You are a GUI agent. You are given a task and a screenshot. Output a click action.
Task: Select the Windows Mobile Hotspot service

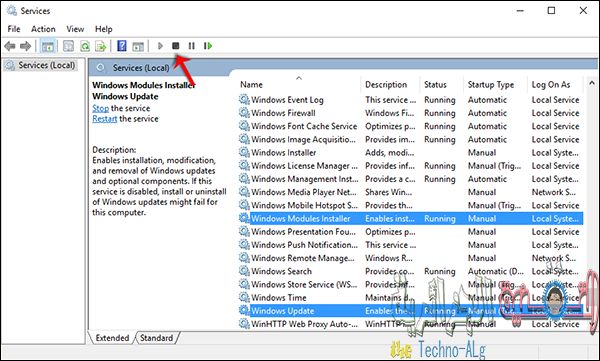(x=411, y=205)
